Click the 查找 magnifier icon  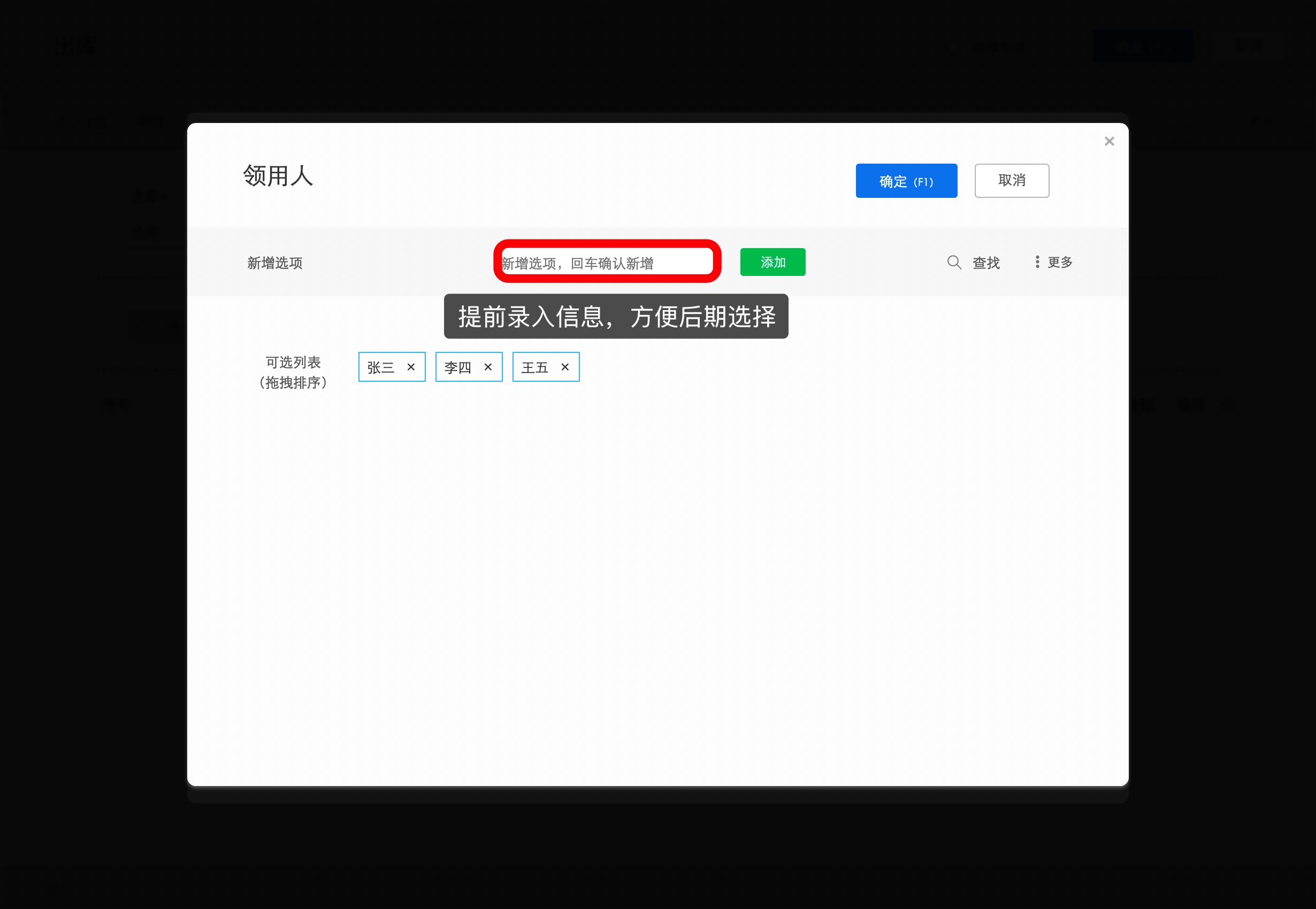(x=954, y=263)
